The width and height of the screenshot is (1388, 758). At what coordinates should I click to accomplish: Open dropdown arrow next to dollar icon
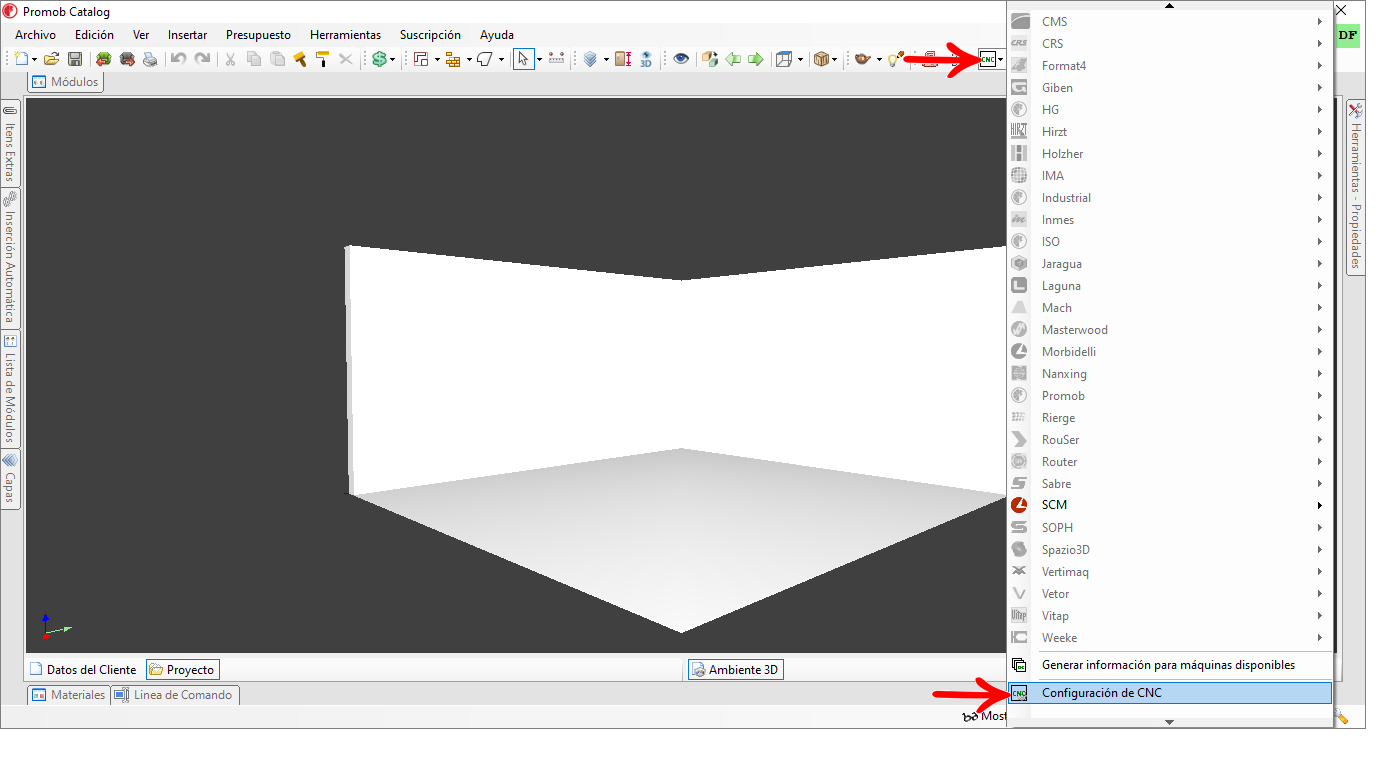(x=392, y=60)
